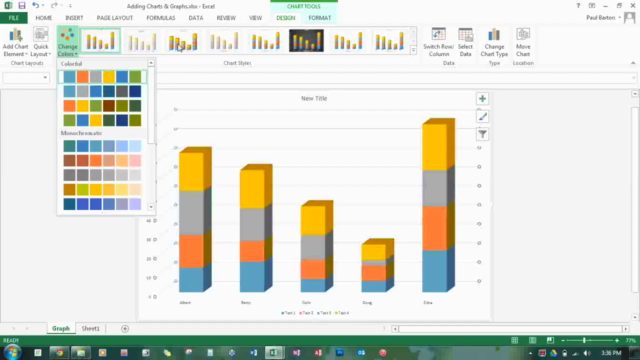
Task: Switch to the FORMULAS tab
Action: coord(161,18)
